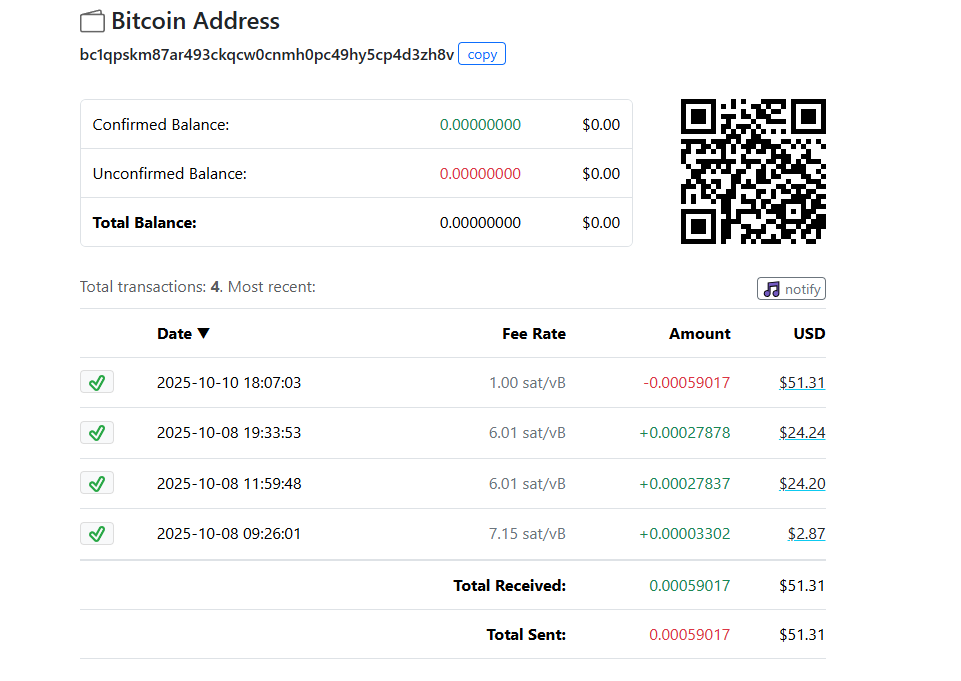Click the Bitcoin address string text
Image resolution: width=961 pixels, height=681 pixels.
click(x=266, y=54)
